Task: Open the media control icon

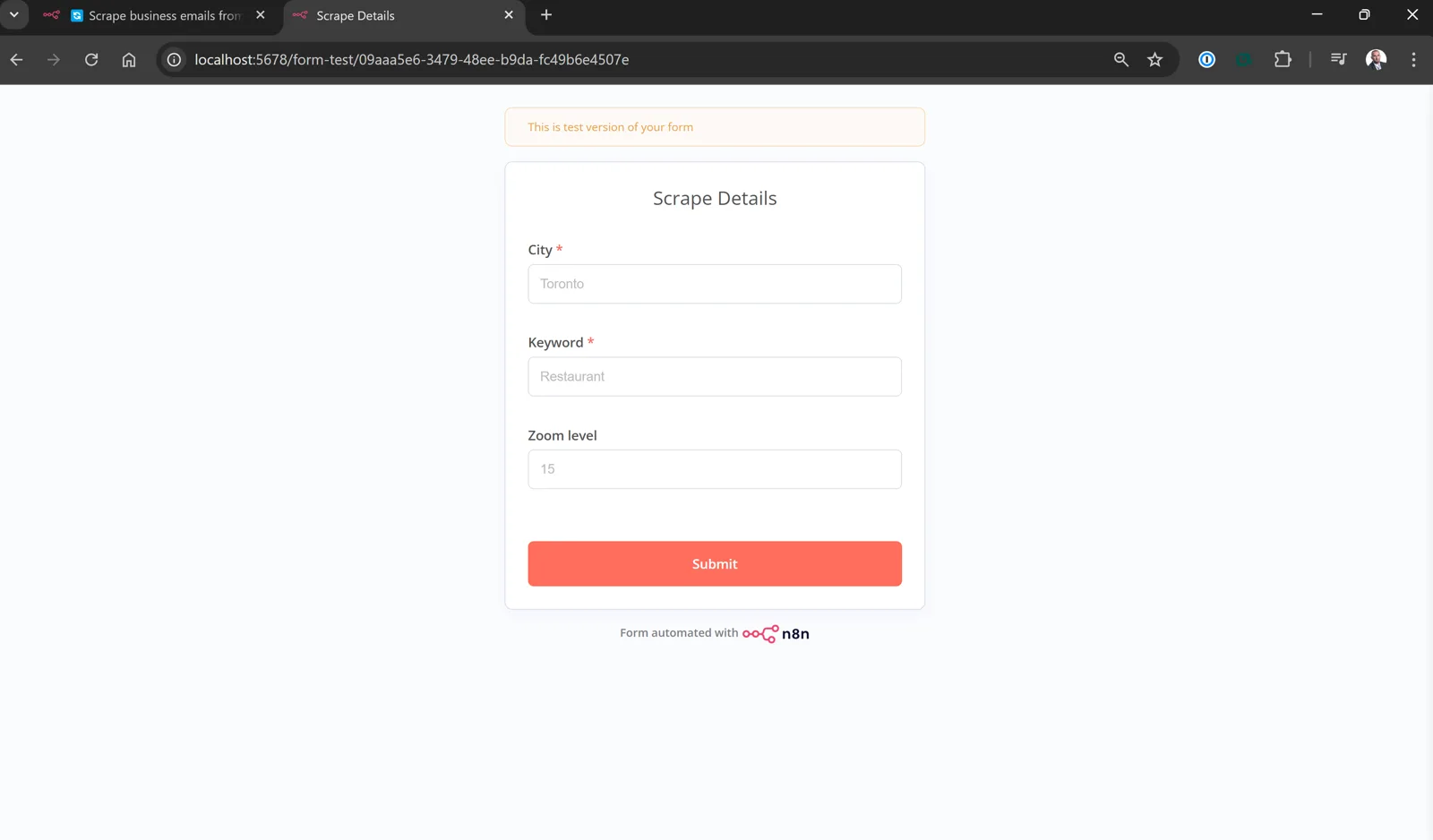Action: [1338, 59]
